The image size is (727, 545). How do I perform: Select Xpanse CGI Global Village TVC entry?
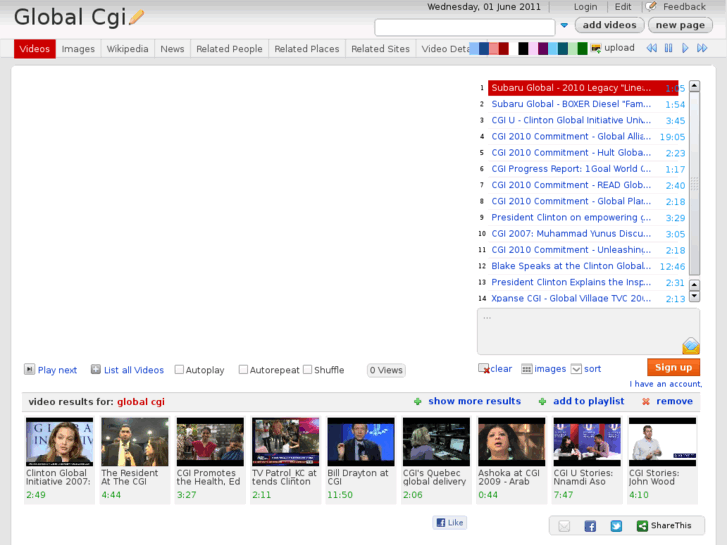582,298
